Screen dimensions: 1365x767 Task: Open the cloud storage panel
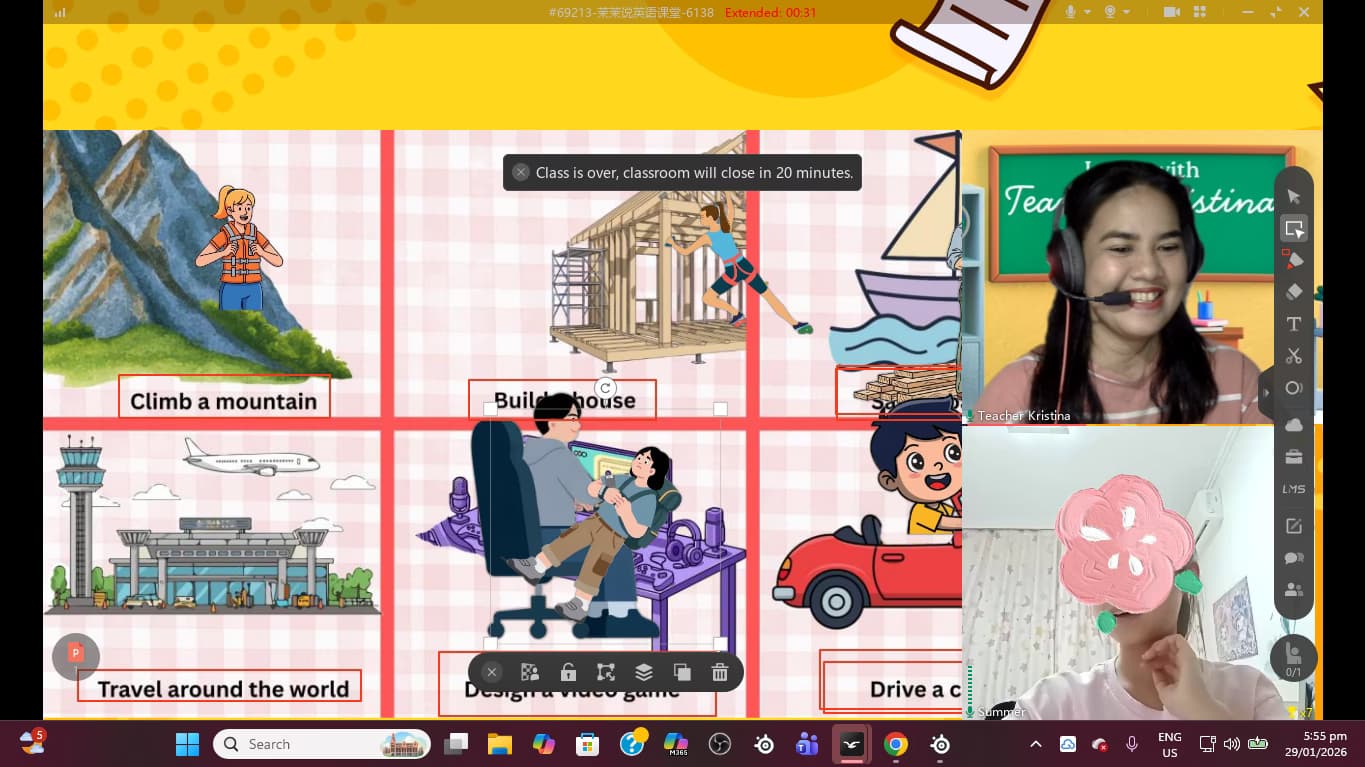tap(1293, 425)
